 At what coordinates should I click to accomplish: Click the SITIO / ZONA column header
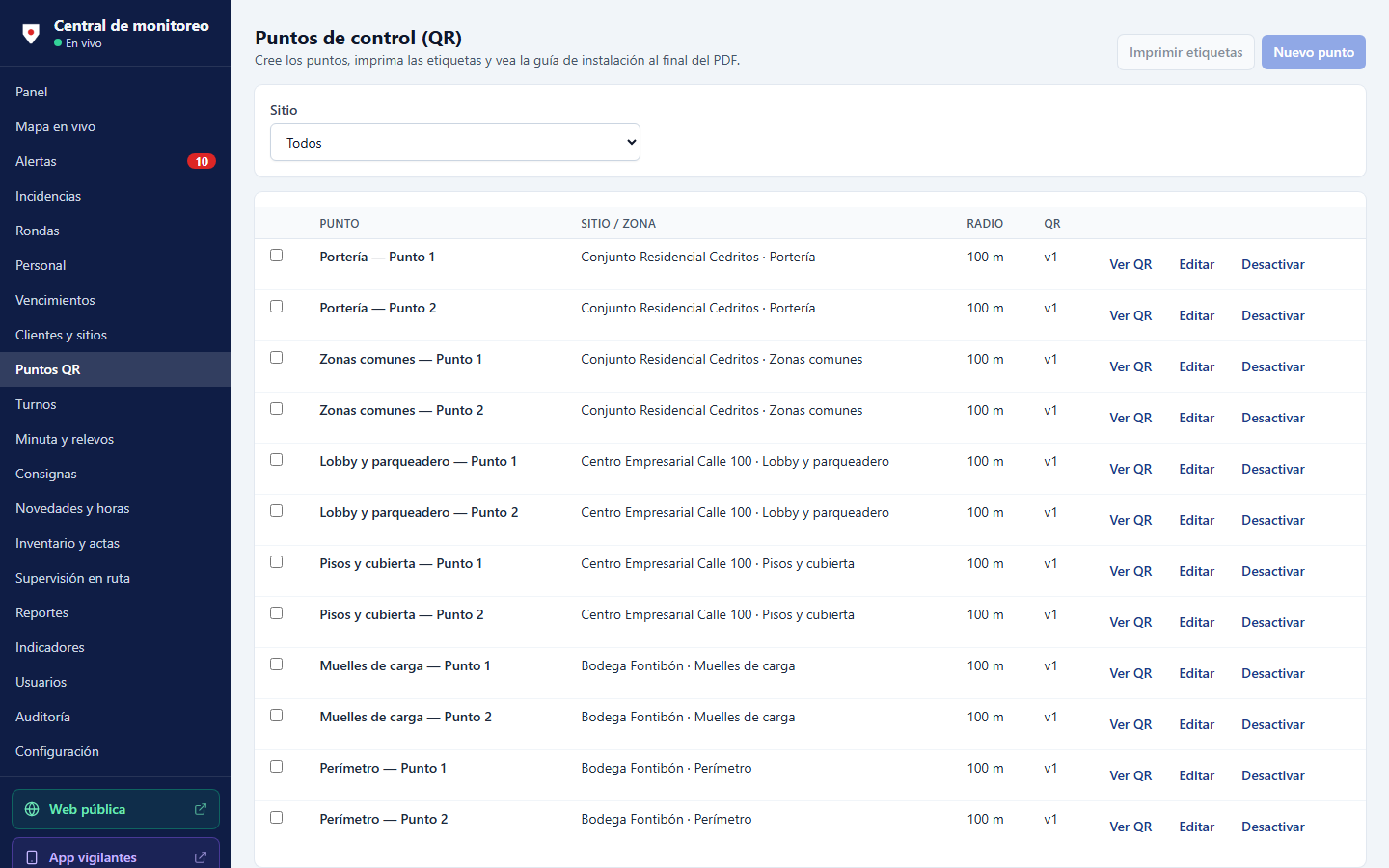pos(618,224)
